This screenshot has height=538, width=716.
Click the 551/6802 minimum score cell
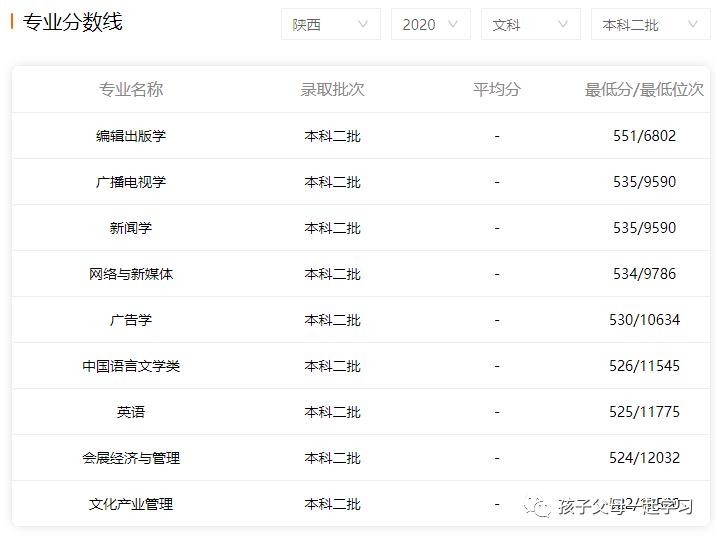click(644, 136)
